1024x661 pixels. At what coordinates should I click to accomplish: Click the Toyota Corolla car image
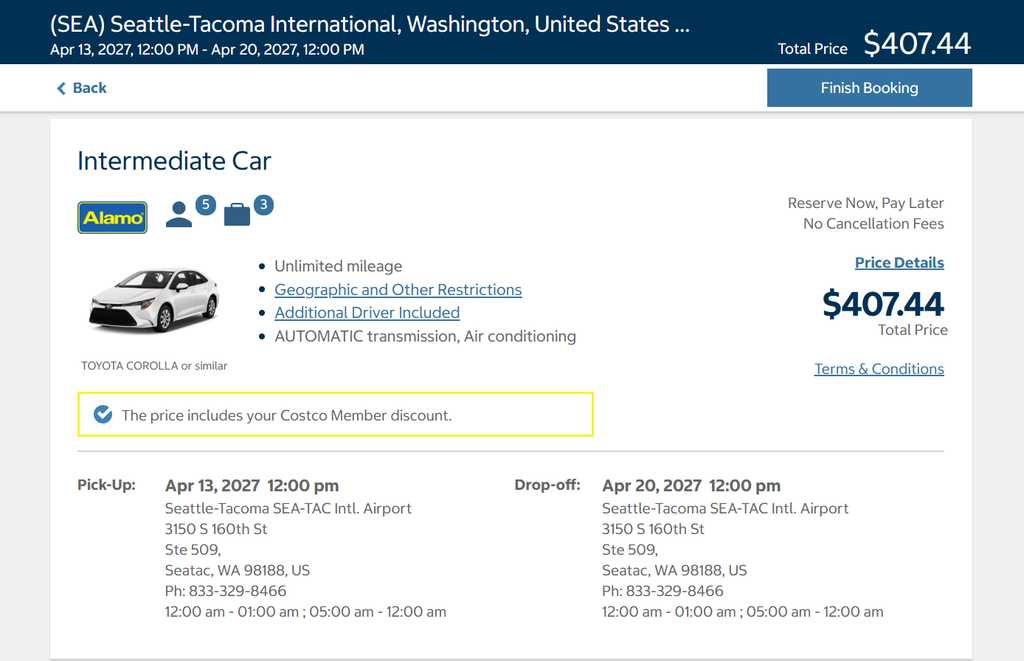pos(154,299)
